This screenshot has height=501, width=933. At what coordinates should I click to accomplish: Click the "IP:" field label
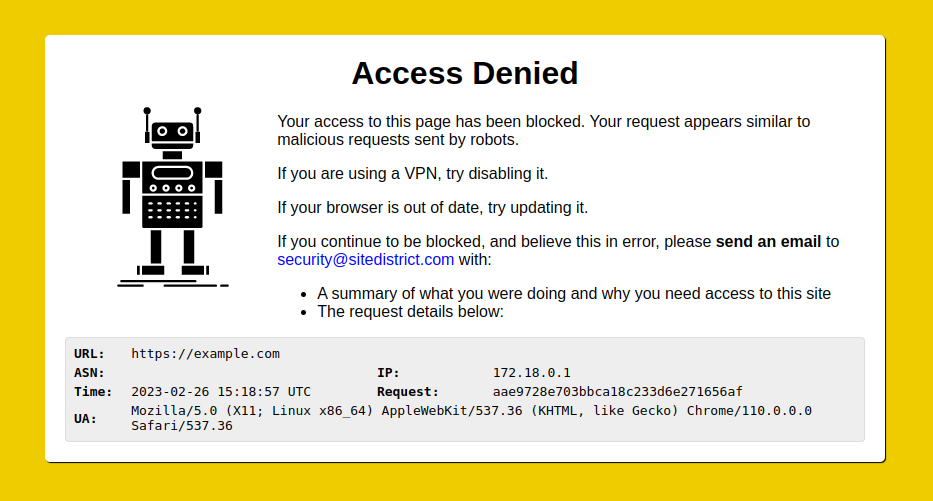pos(388,373)
